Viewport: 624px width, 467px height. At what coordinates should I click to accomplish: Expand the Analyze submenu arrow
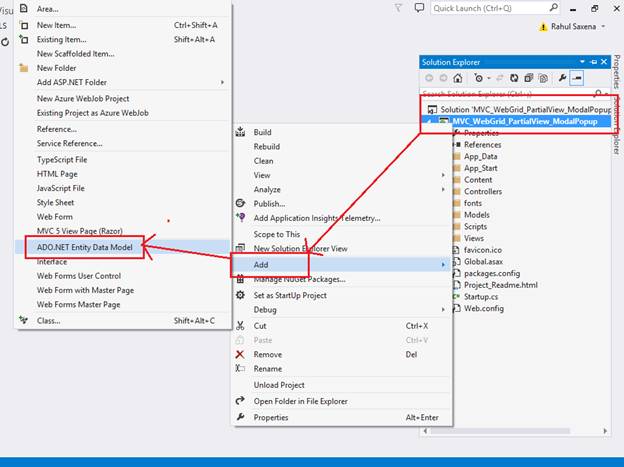click(443, 190)
